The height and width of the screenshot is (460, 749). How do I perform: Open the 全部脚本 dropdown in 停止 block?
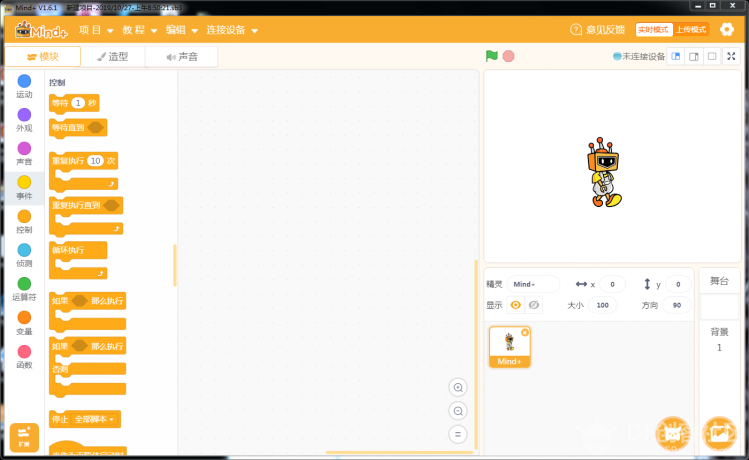point(94,419)
